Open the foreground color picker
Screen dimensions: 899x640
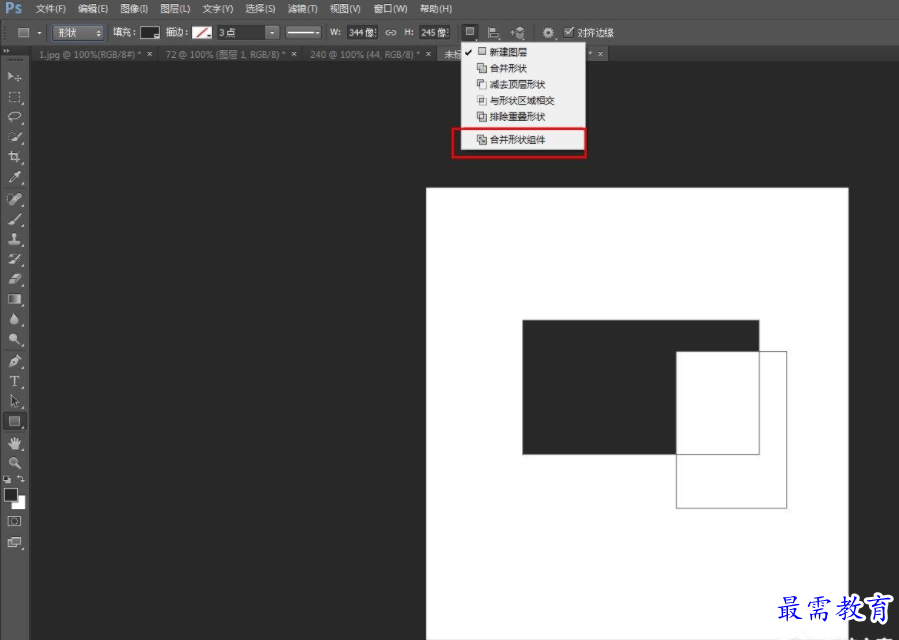[11, 495]
